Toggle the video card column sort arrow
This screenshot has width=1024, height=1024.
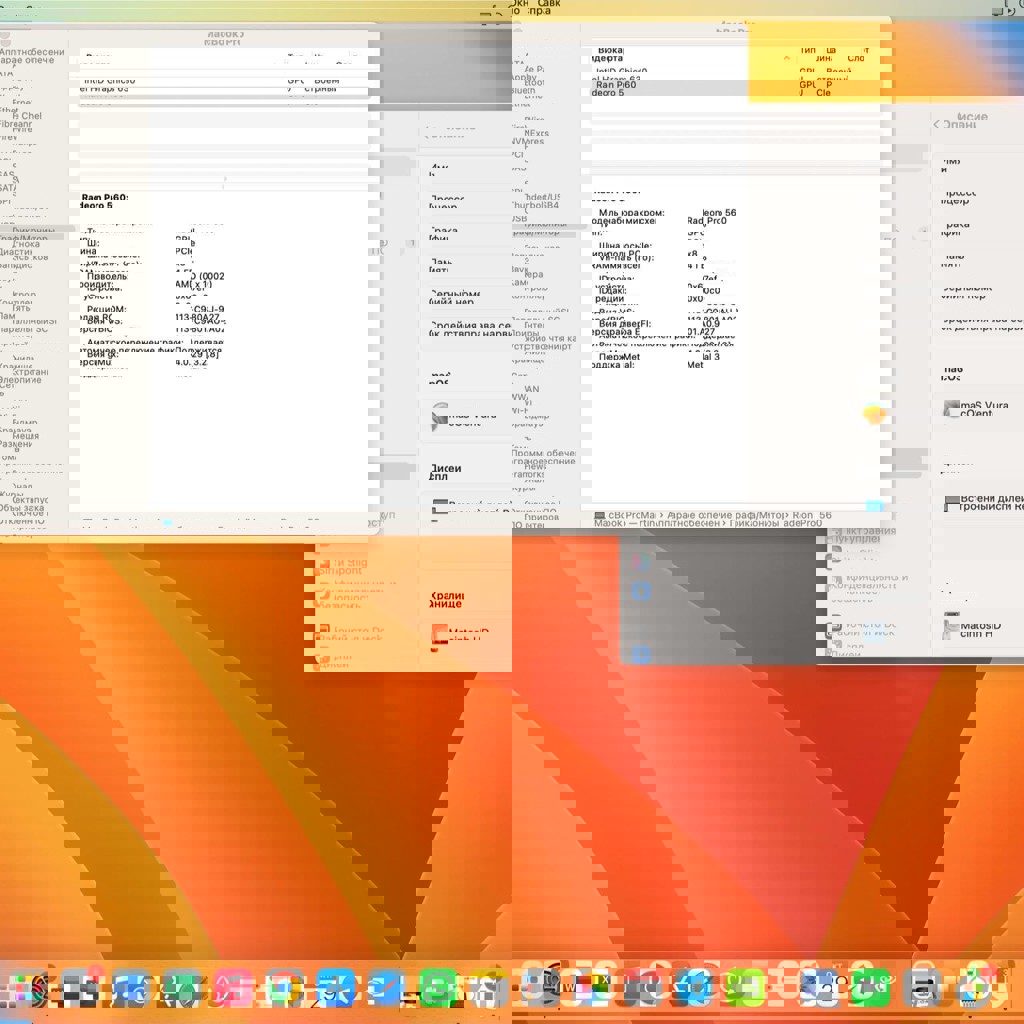tap(786, 58)
